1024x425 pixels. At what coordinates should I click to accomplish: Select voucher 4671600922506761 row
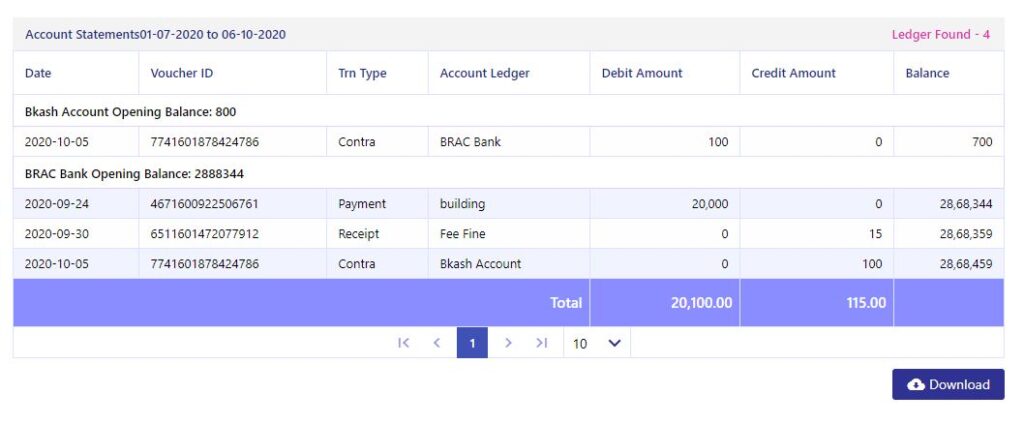(508, 204)
